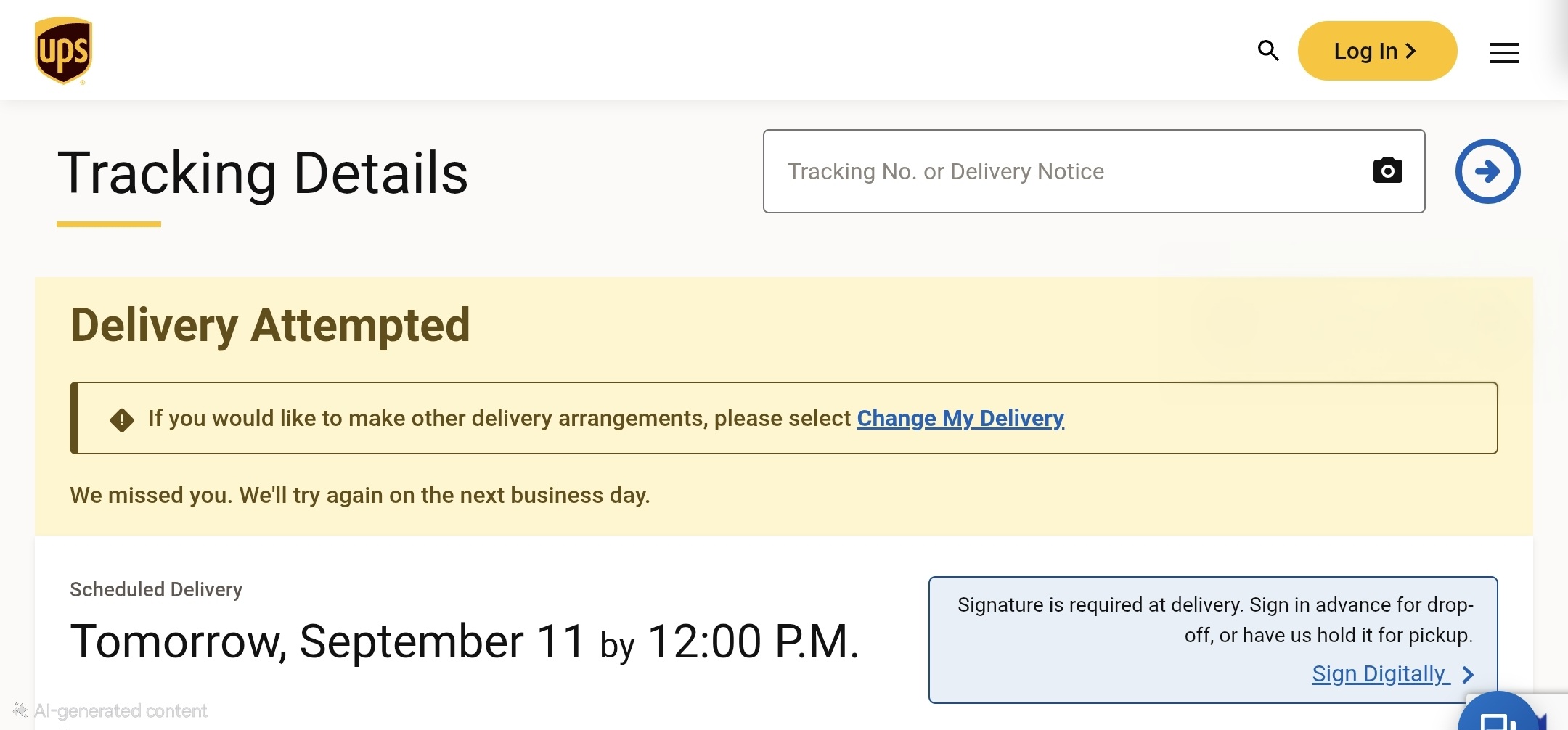
Task: Click the Scheduled Delivery label
Action: point(156,589)
